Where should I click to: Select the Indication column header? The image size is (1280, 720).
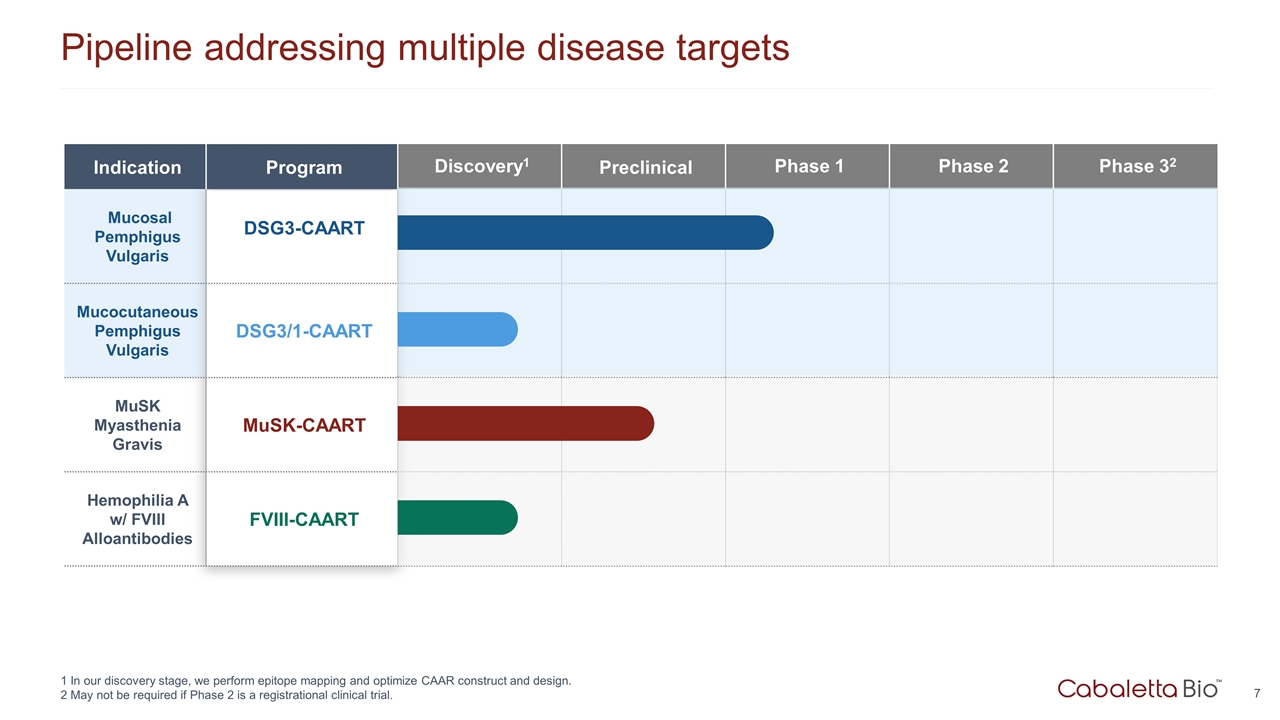(135, 167)
